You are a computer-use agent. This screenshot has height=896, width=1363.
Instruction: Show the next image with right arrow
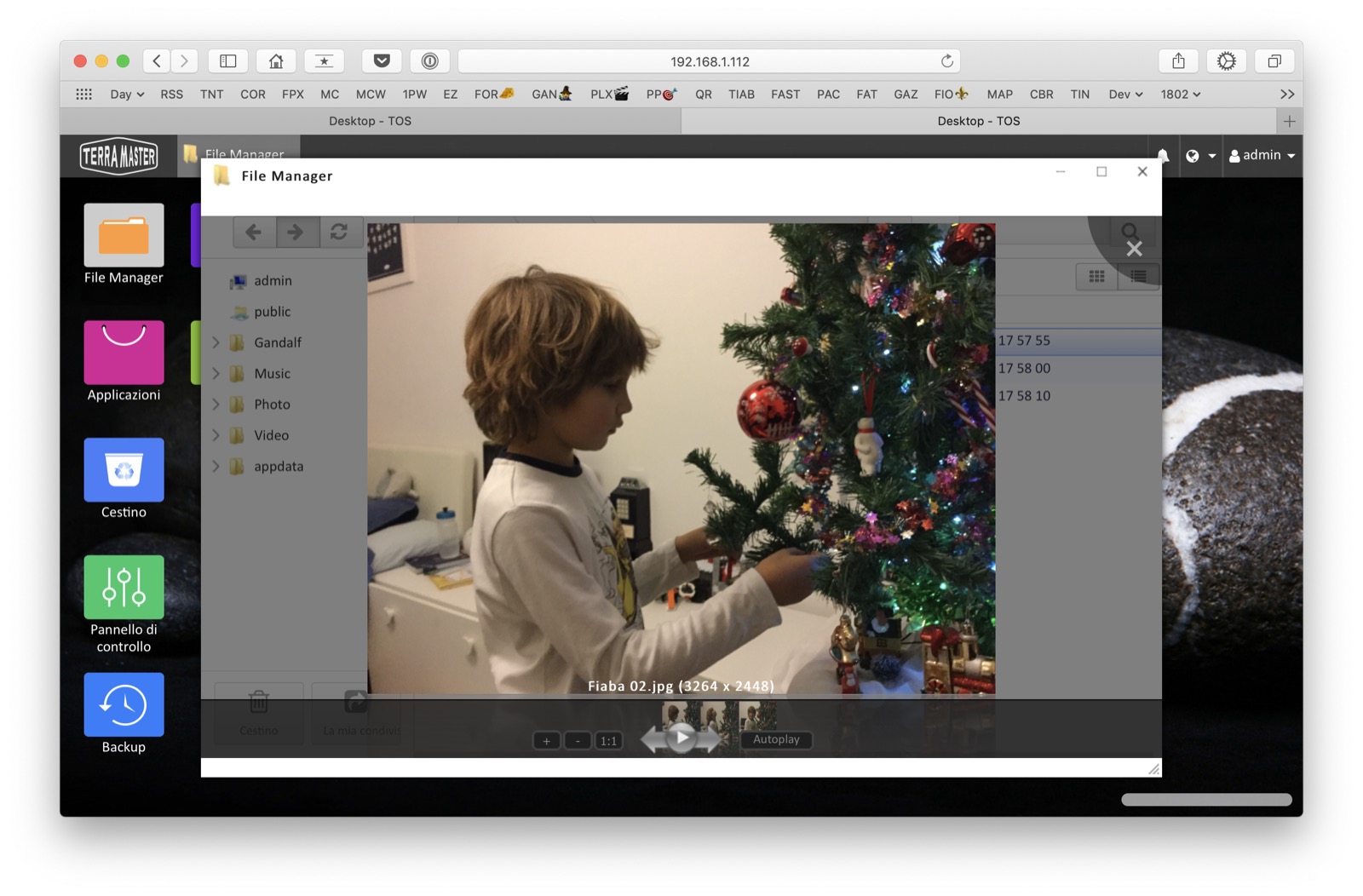click(710, 739)
